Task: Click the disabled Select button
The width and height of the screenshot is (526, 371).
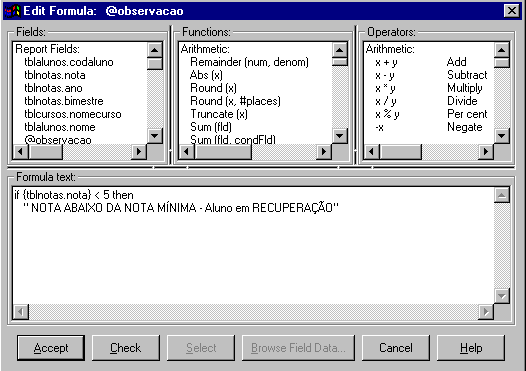Action: click(201, 348)
